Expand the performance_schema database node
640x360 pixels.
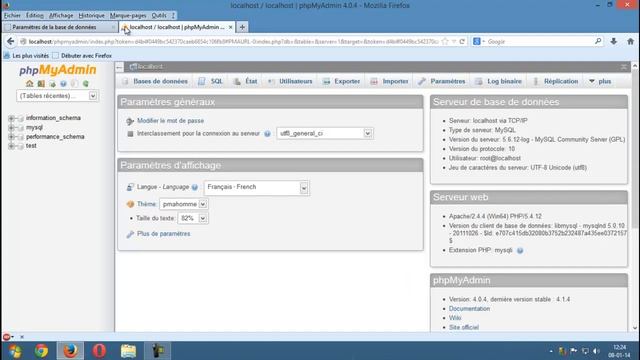click(11, 137)
